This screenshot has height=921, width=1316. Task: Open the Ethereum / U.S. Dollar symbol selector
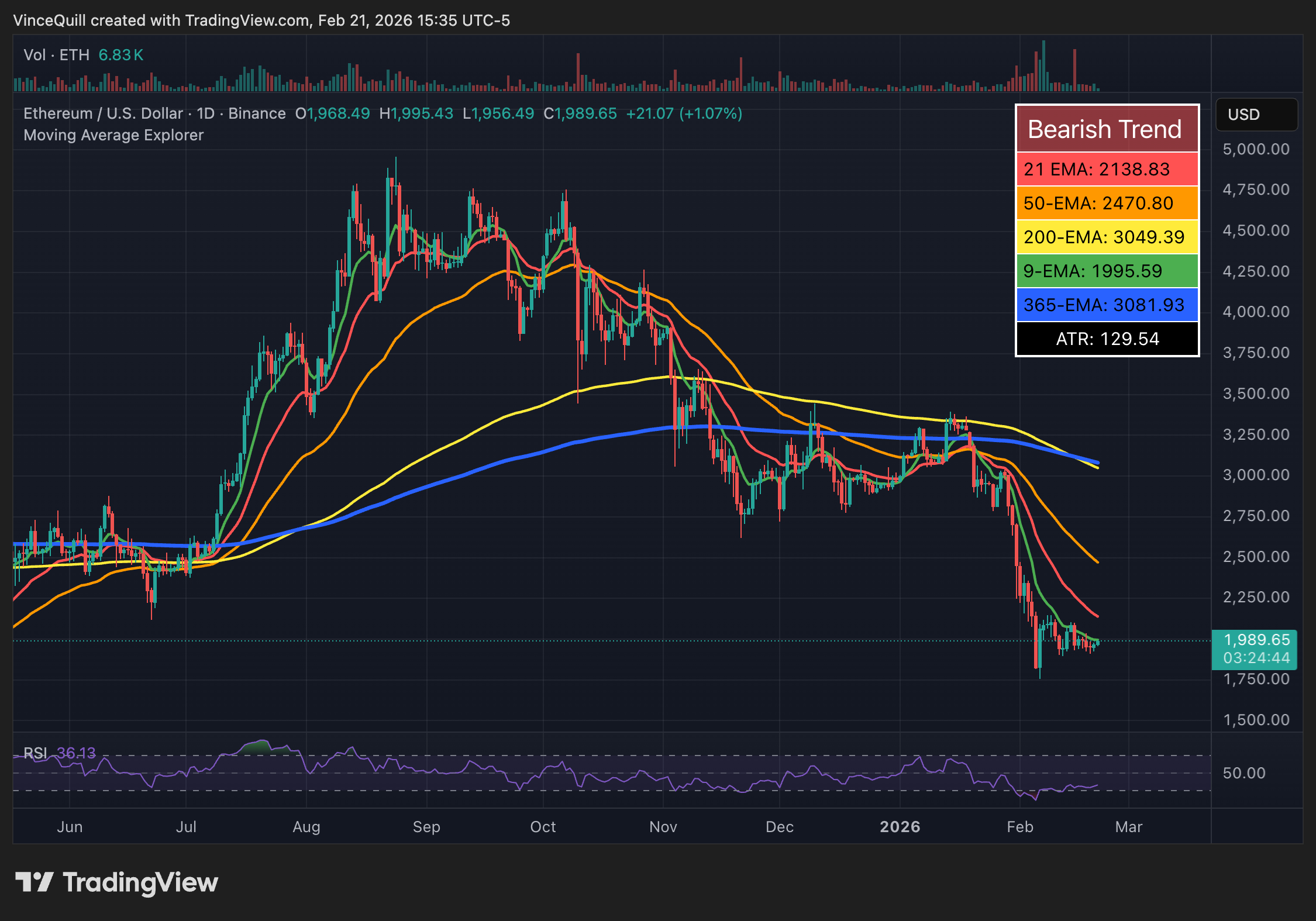coord(105,113)
